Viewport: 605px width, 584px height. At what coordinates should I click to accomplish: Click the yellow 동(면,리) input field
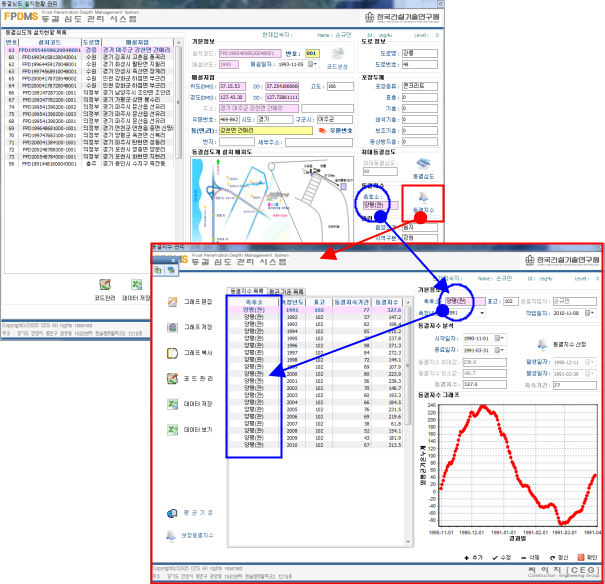coord(266,131)
